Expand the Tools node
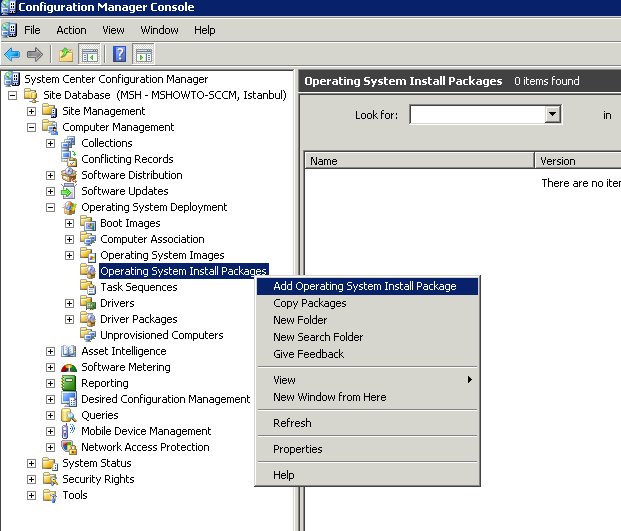Screen dimensions: 621x531 32,495
